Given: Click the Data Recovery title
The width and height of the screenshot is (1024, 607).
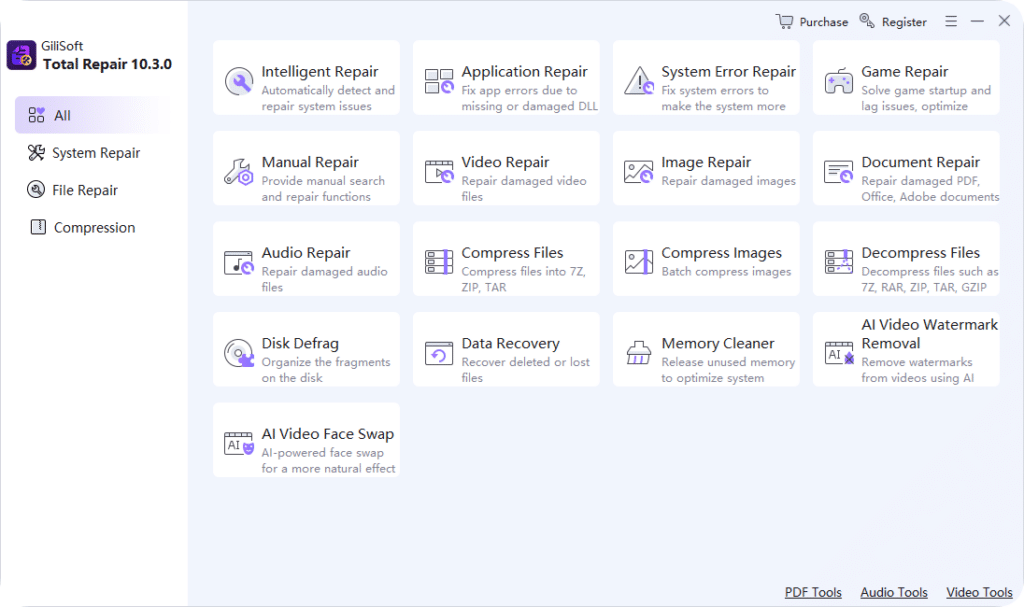Looking at the screenshot, I should (510, 344).
